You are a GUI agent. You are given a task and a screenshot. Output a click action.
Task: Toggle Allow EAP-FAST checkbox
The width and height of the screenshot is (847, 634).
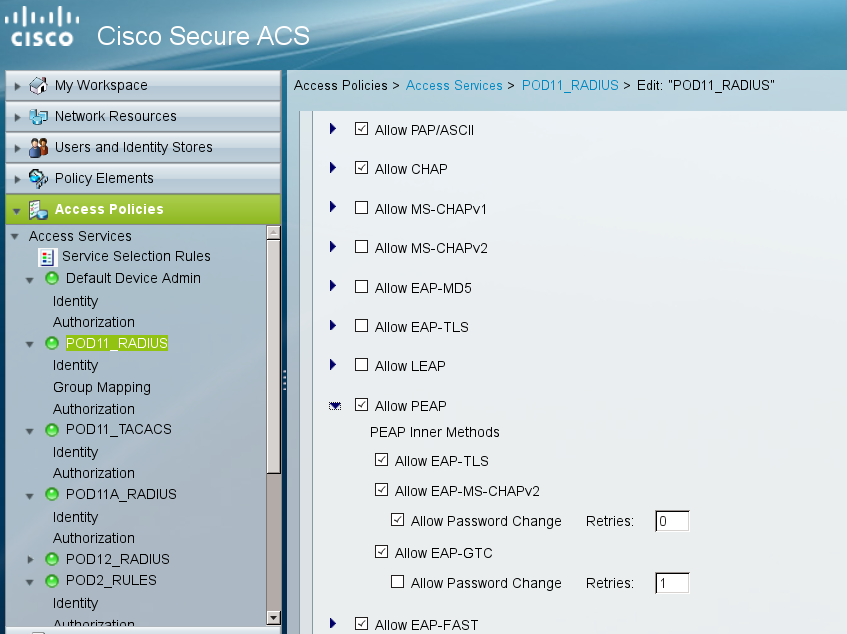(361, 624)
